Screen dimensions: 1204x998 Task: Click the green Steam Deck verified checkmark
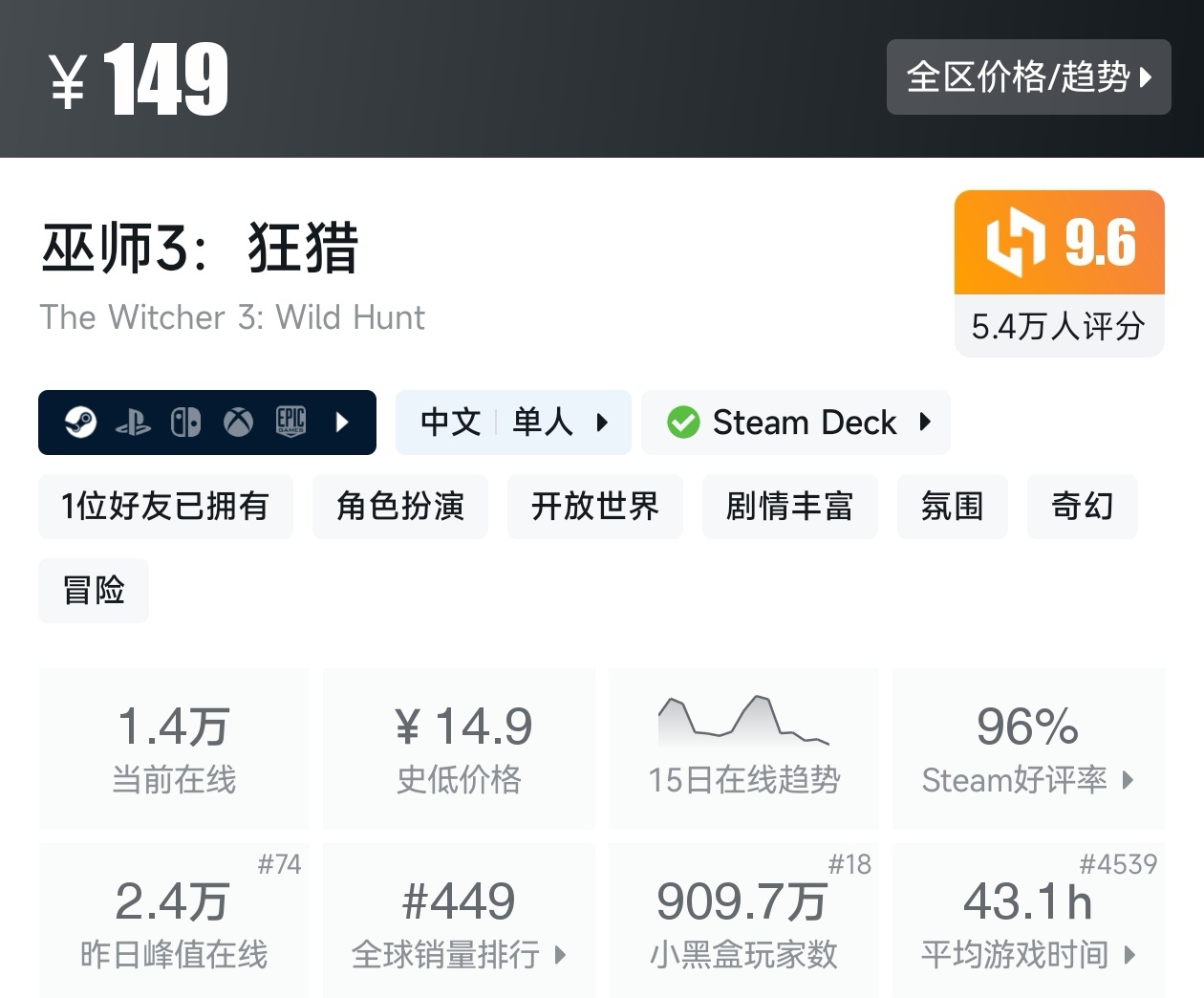pyautogui.click(x=683, y=422)
